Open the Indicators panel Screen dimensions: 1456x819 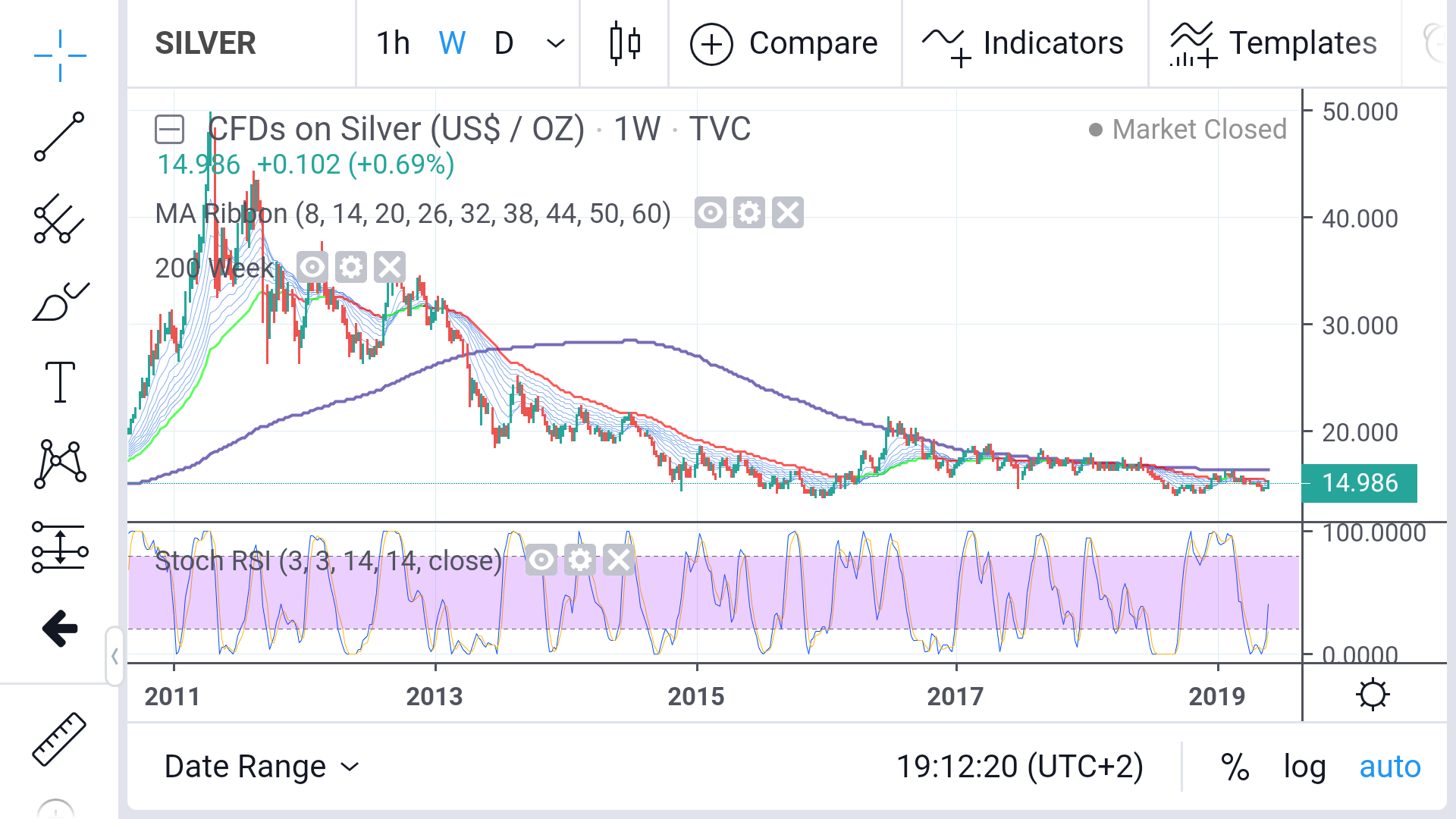(x=1023, y=43)
